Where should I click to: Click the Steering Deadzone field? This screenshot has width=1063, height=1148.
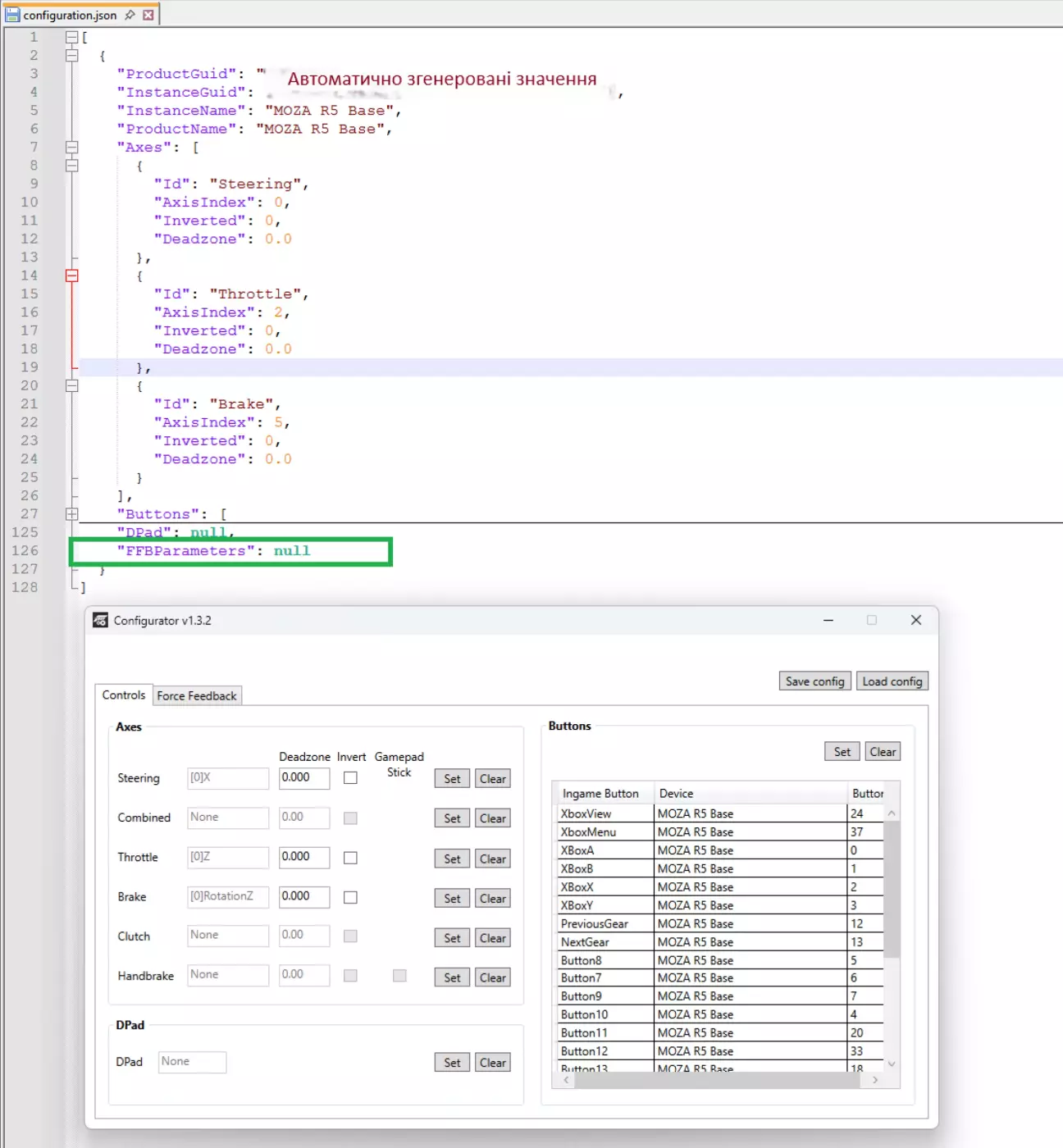click(x=304, y=778)
